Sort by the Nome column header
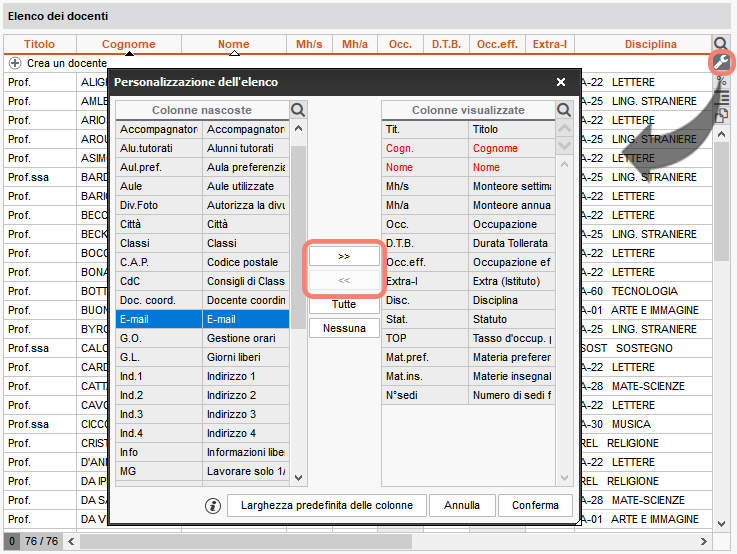 coord(234,44)
